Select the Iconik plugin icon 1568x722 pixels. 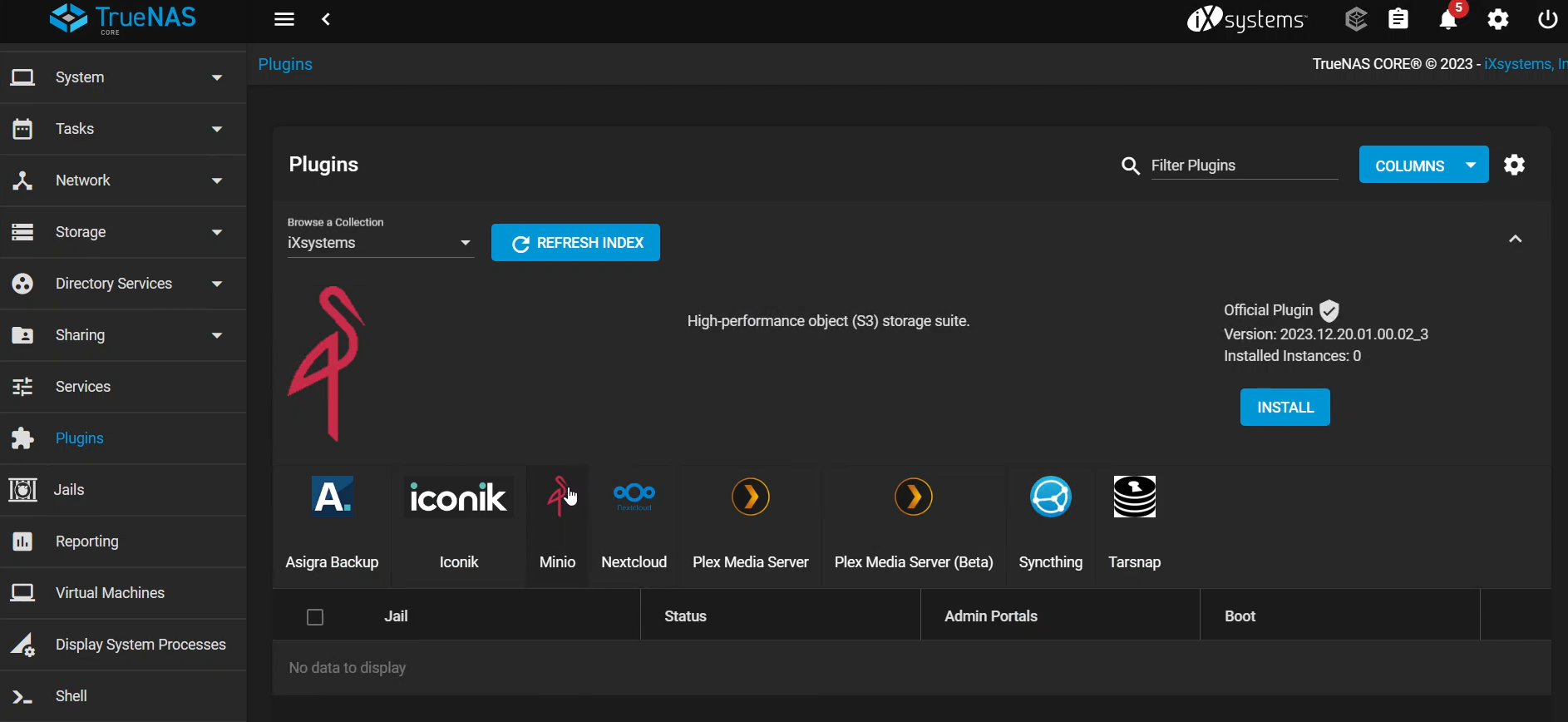click(x=458, y=497)
